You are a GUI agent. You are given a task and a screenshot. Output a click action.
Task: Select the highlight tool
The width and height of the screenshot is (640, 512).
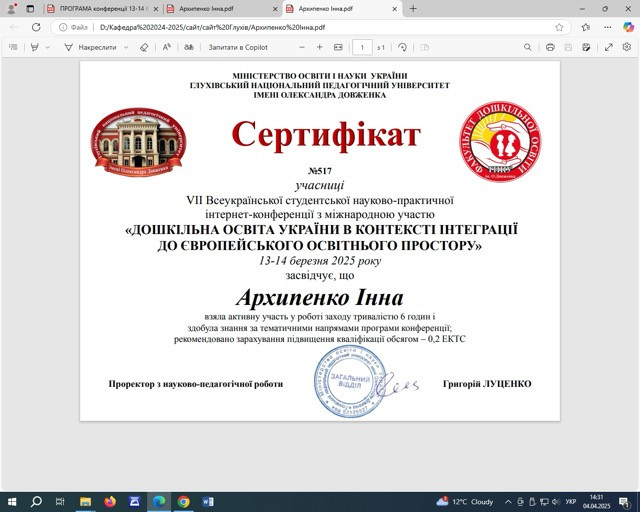(35, 47)
